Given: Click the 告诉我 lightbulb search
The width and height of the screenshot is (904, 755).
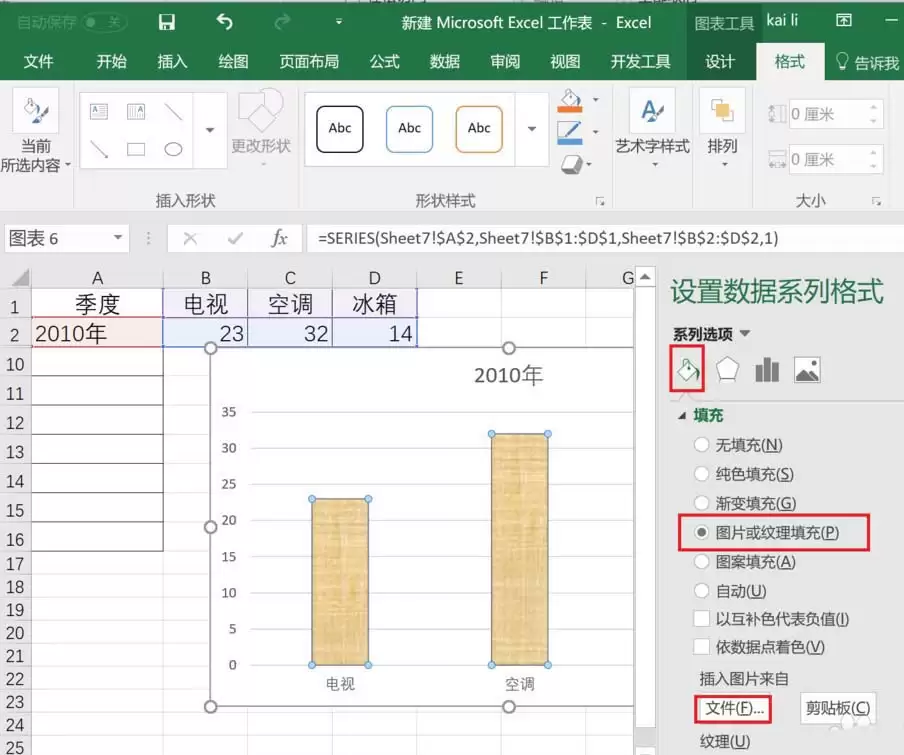Looking at the screenshot, I should [x=867, y=62].
